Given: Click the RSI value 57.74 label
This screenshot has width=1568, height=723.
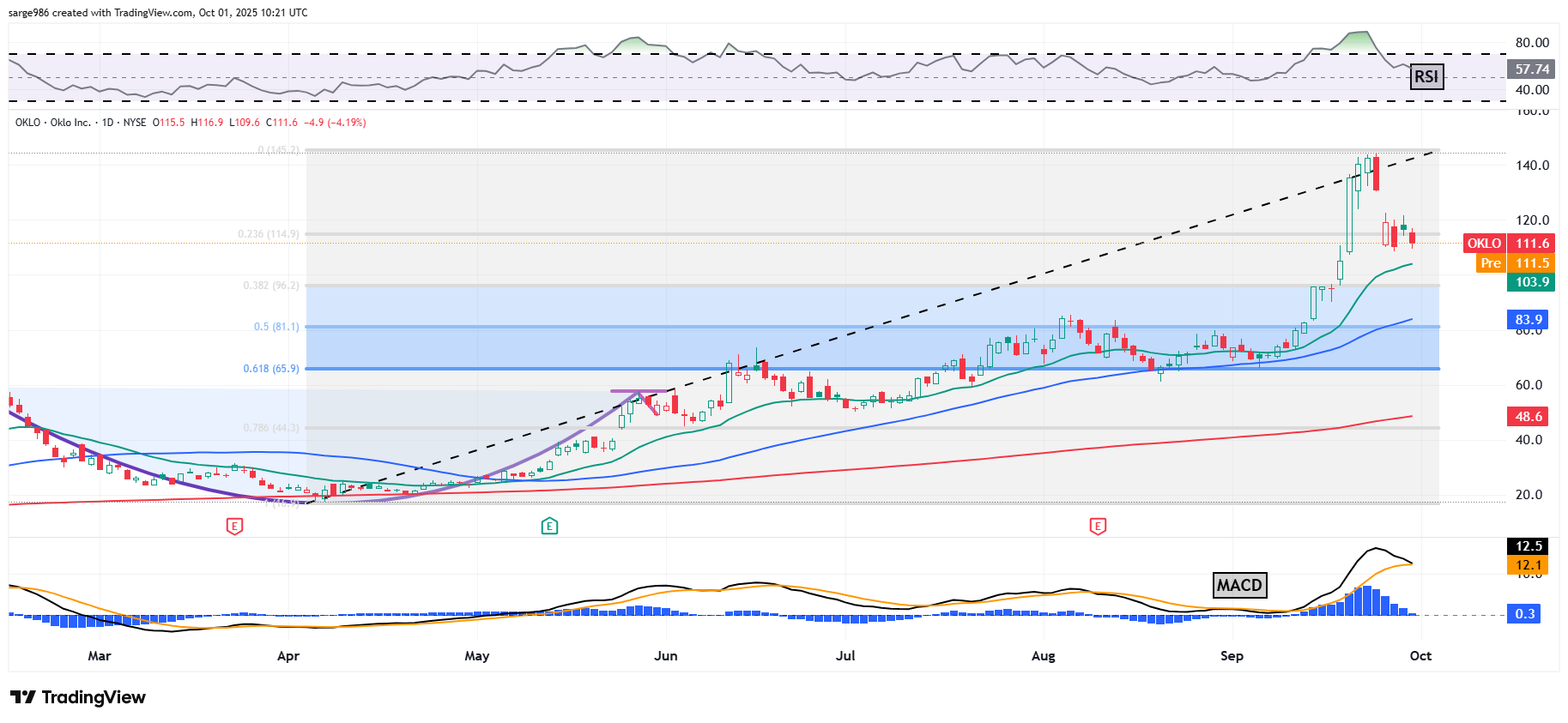Looking at the screenshot, I should tap(1531, 69).
